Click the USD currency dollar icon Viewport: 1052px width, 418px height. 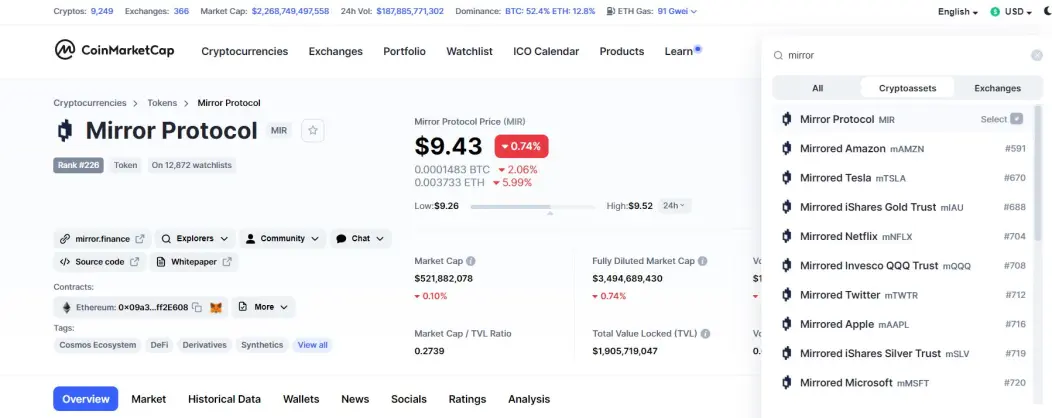point(995,11)
